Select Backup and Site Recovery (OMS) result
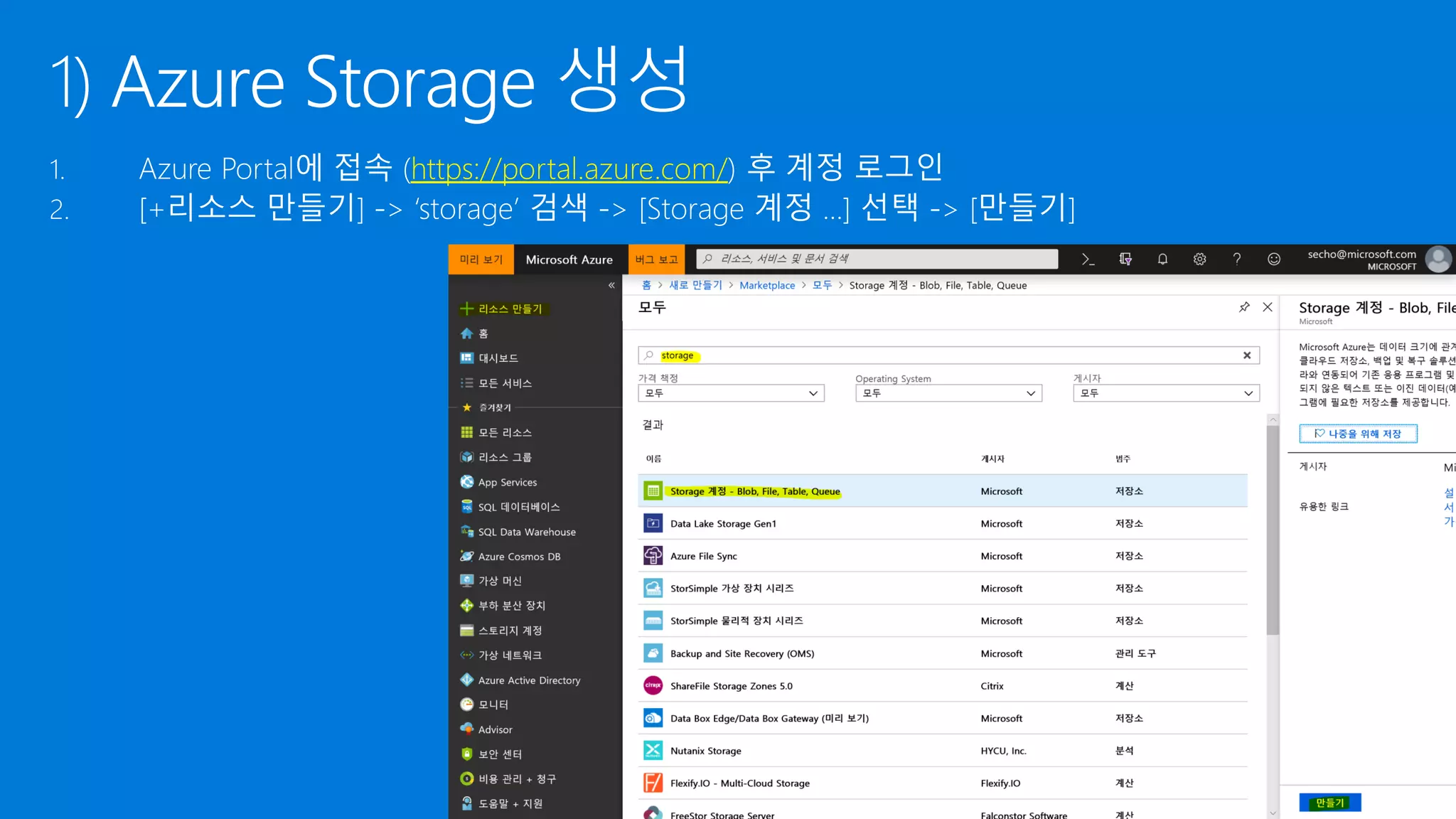Screen dimensions: 1456x819 click(943, 653)
